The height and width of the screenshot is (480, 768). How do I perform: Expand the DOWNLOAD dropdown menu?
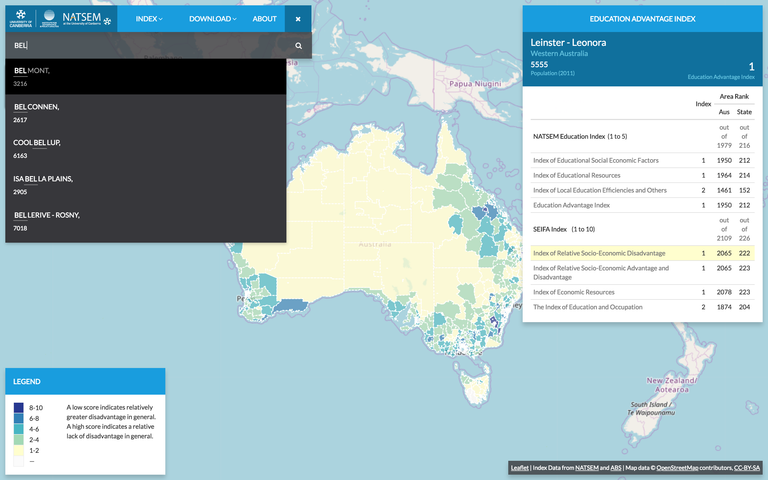(212, 19)
